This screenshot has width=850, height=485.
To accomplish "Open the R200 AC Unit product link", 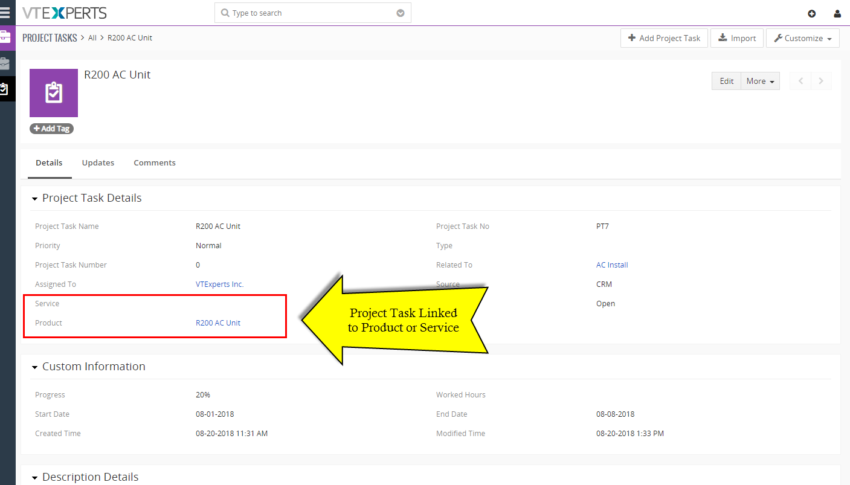I will tap(218, 322).
